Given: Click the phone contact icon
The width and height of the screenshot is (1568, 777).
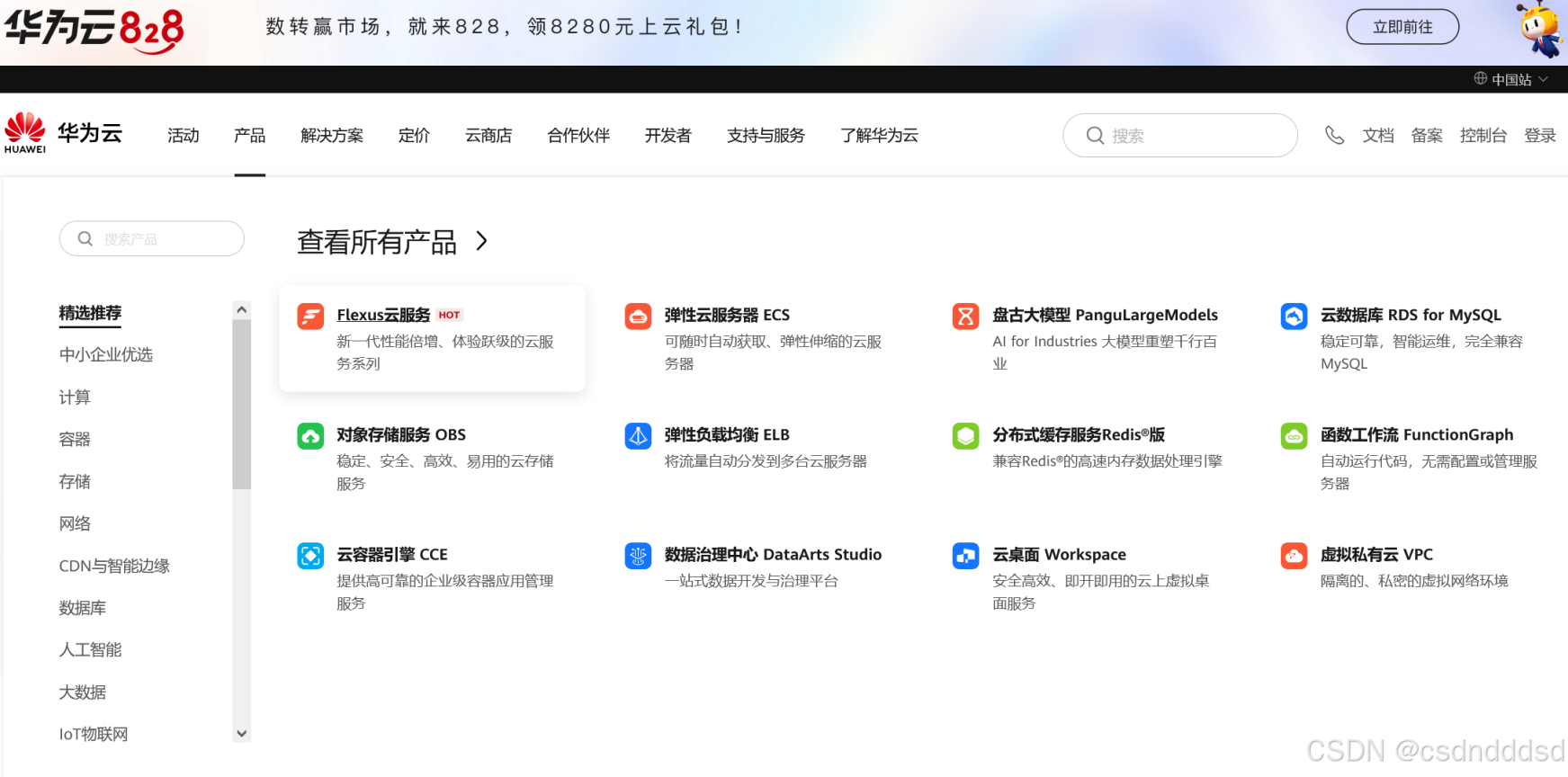Looking at the screenshot, I should click(x=1334, y=136).
